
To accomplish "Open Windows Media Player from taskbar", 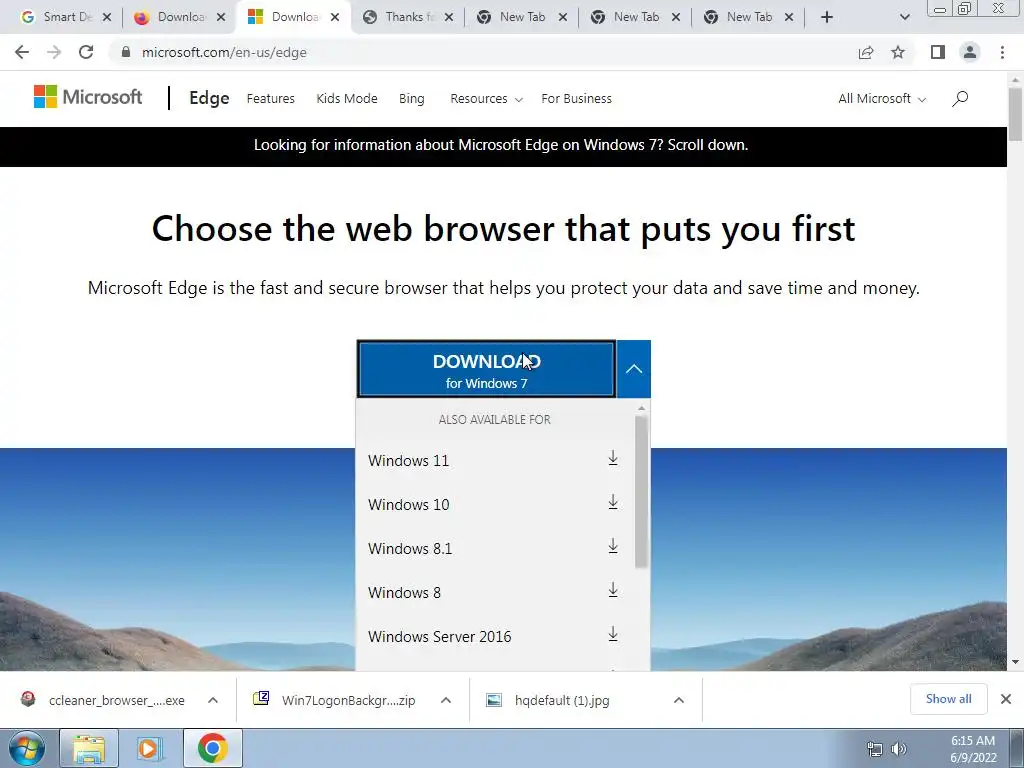I will point(150,748).
